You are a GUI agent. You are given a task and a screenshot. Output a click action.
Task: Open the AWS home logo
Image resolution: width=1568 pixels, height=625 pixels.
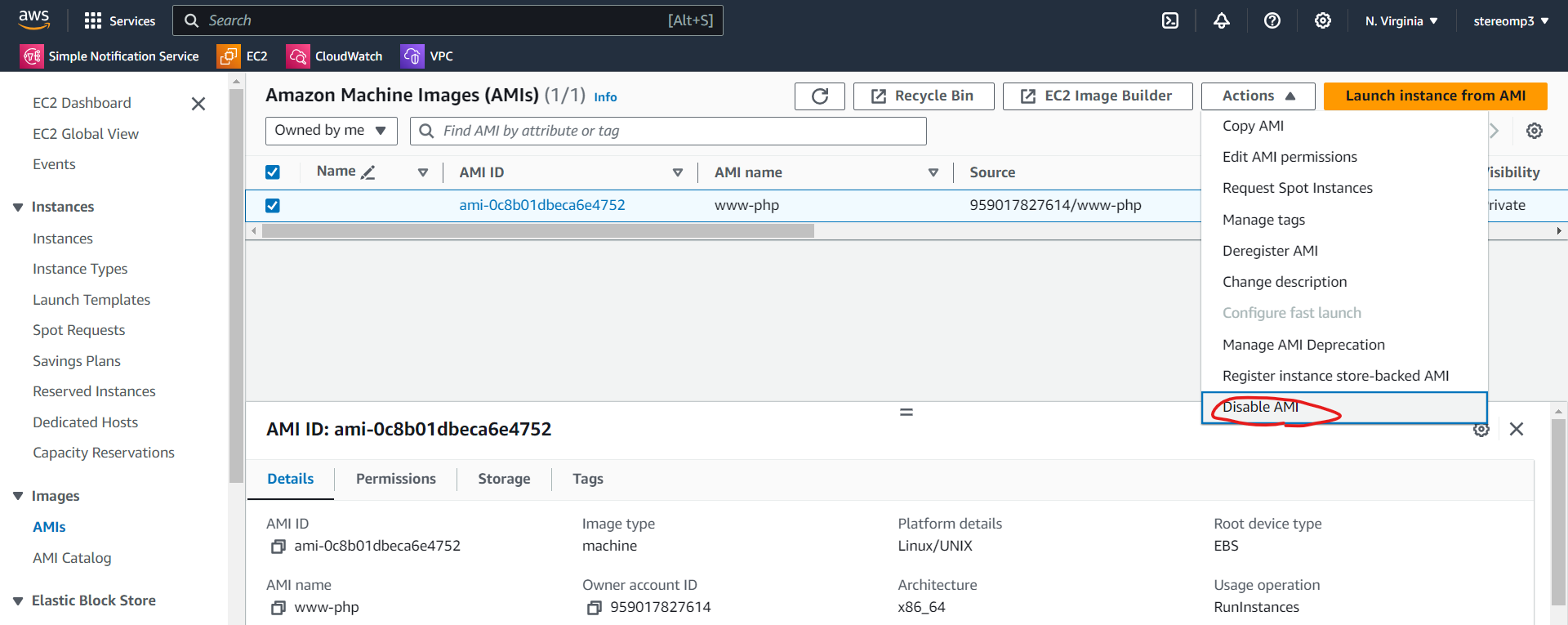tap(33, 20)
